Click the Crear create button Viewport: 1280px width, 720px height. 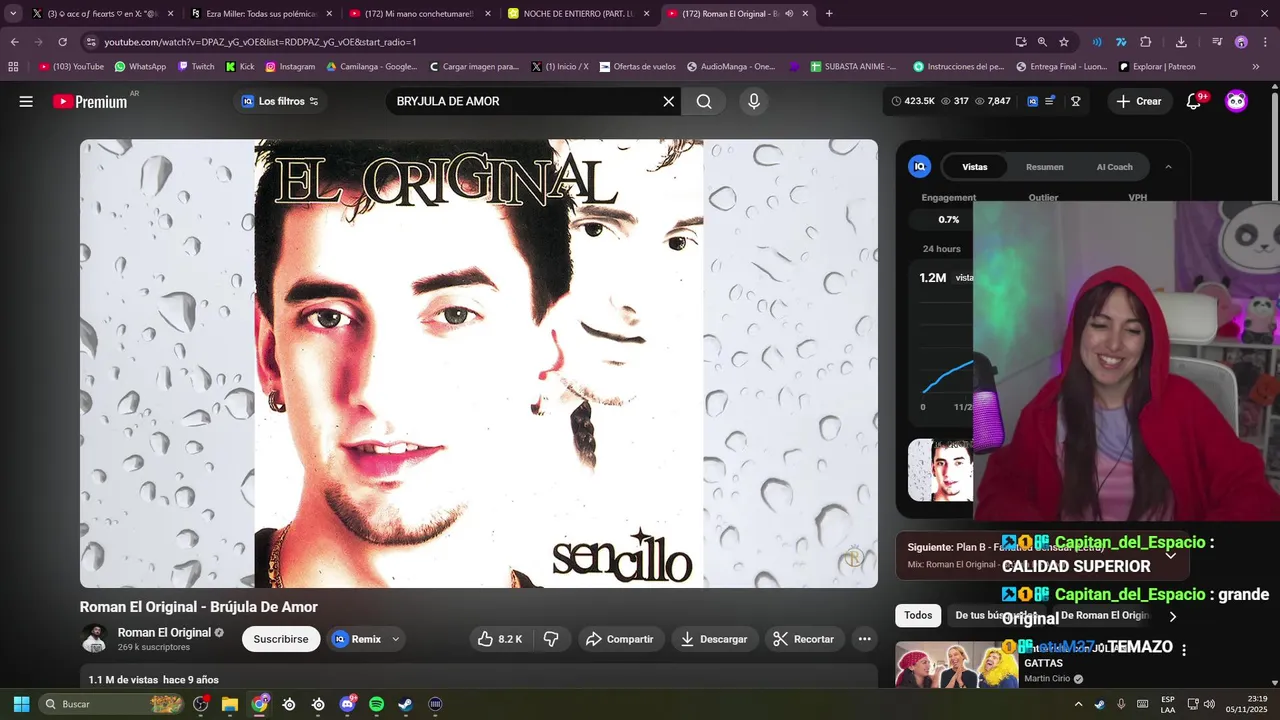tap(1139, 101)
